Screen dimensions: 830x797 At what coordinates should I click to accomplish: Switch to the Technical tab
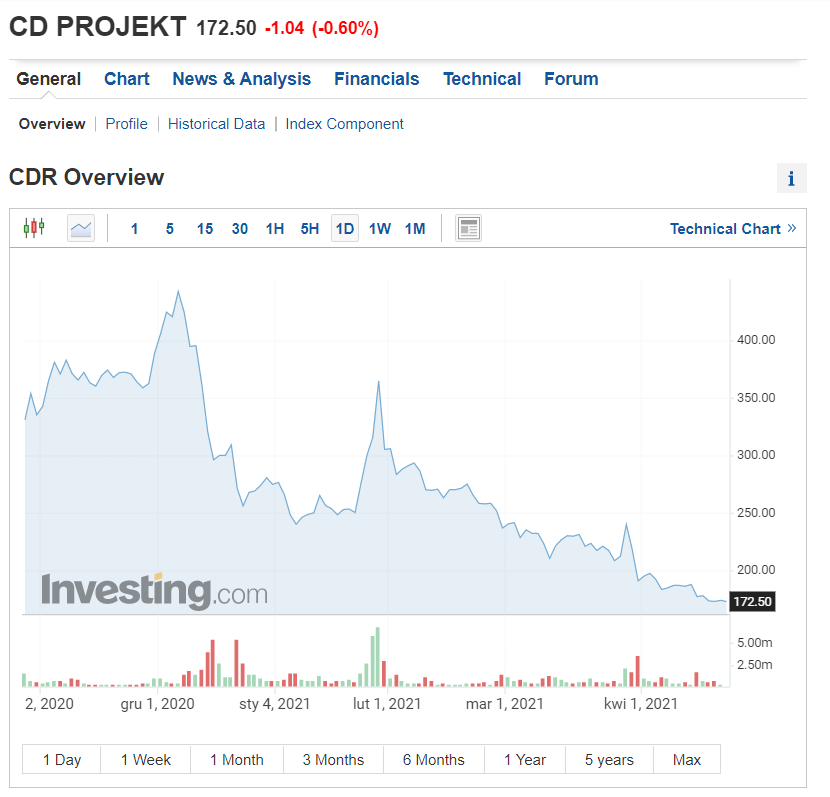482,79
